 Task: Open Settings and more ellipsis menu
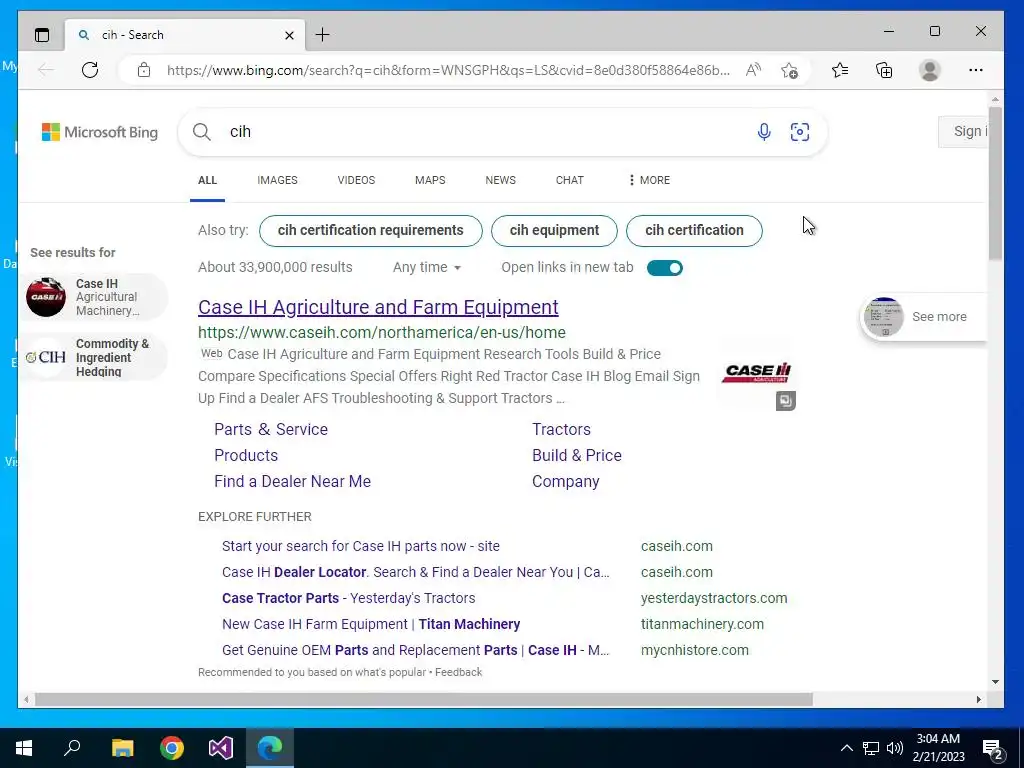[976, 70]
